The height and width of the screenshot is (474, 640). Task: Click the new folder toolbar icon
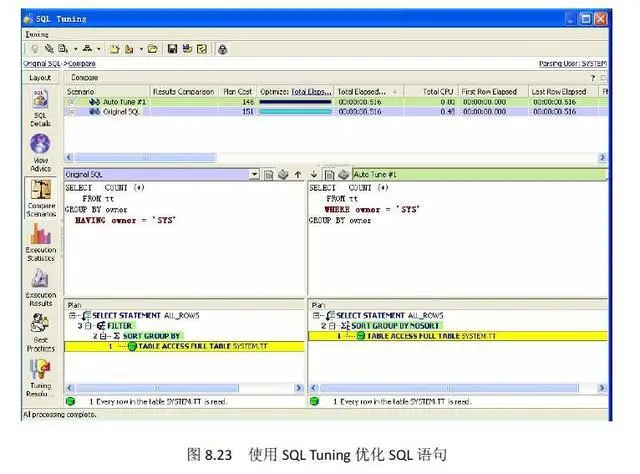(115, 49)
